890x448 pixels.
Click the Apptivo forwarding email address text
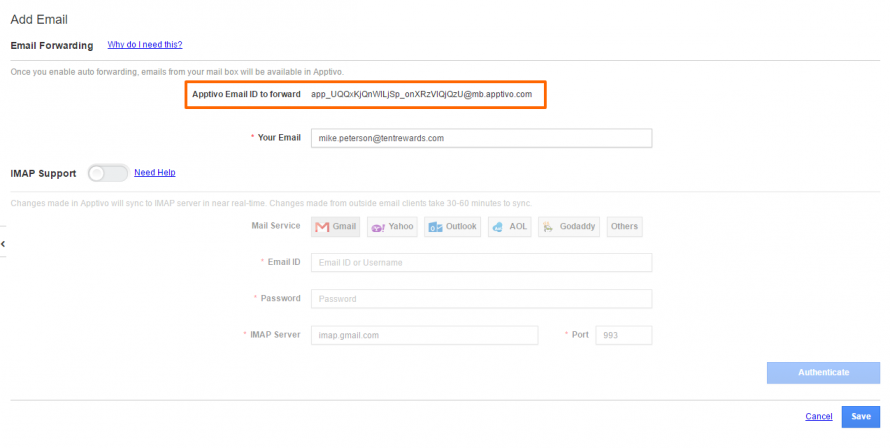421,94
